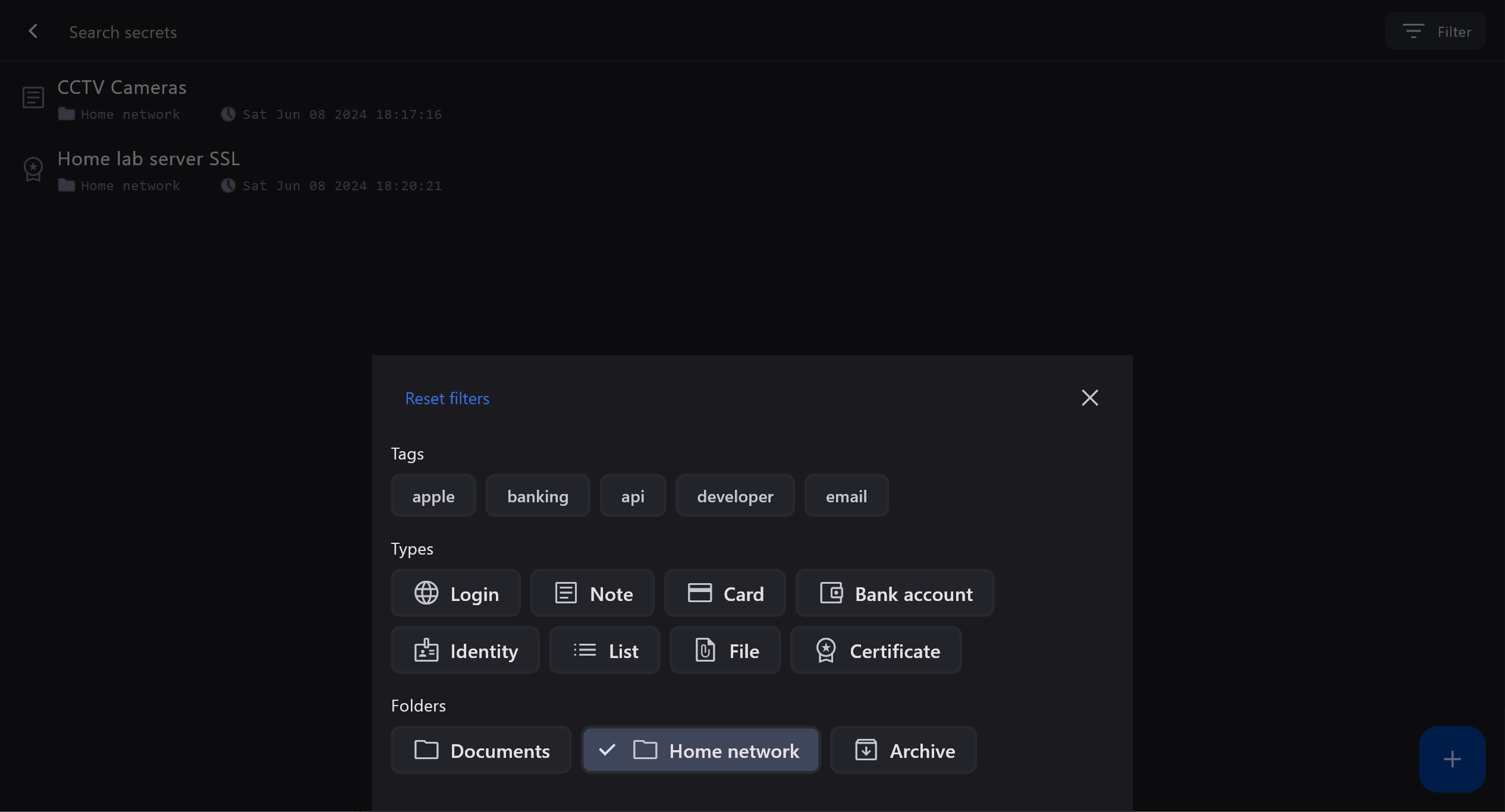
Task: Click the blue plus add button
Action: tap(1451, 759)
